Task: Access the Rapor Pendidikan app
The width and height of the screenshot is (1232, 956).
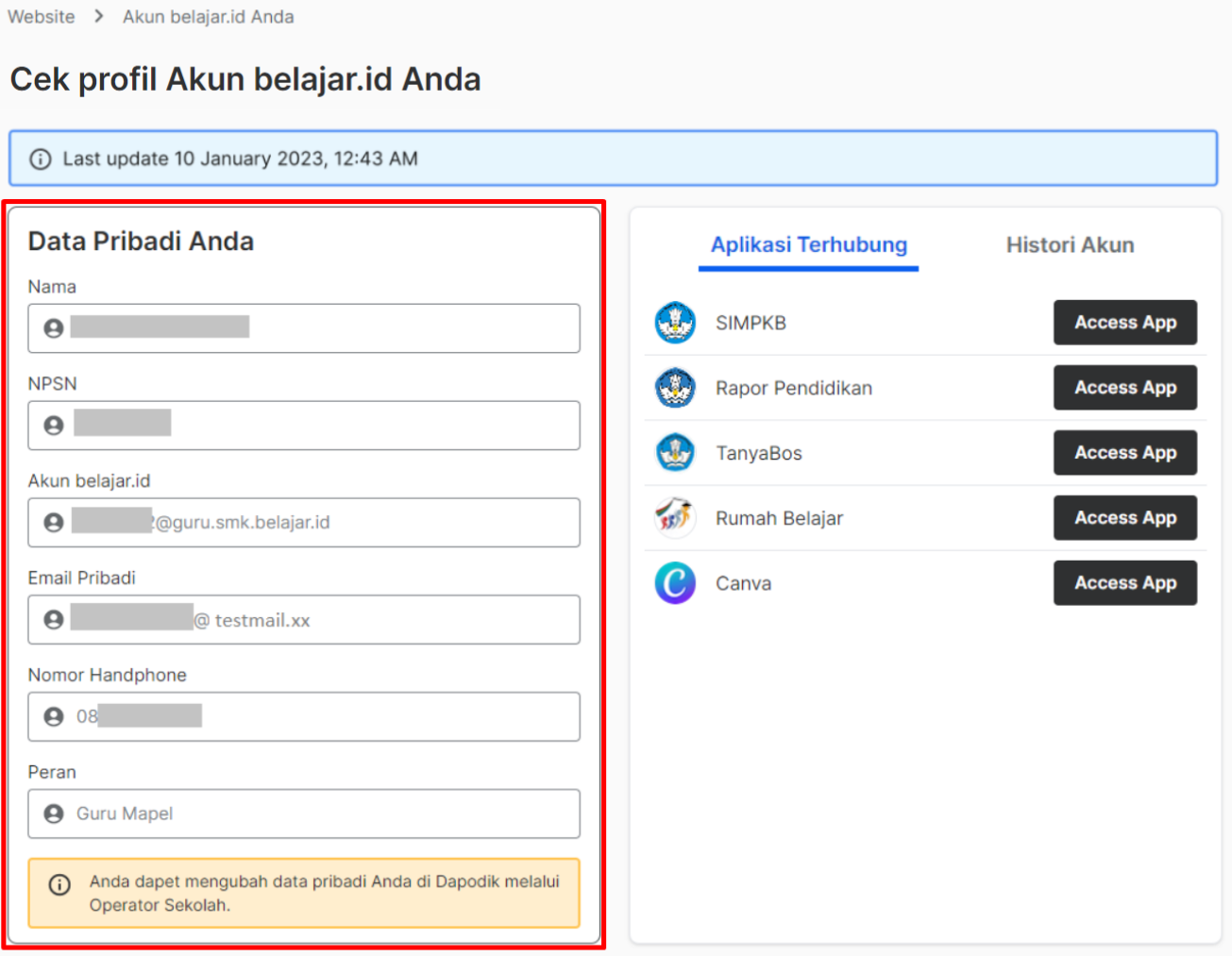Action: tap(1125, 388)
